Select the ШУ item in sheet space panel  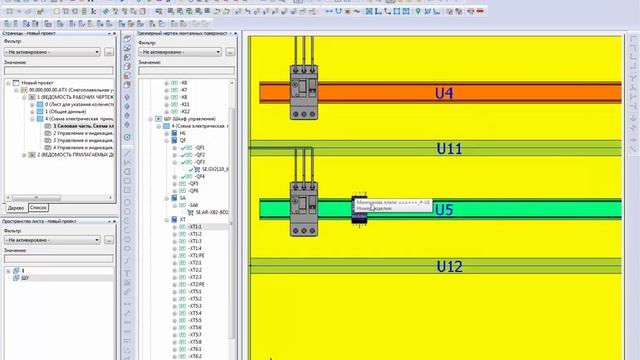[25, 278]
